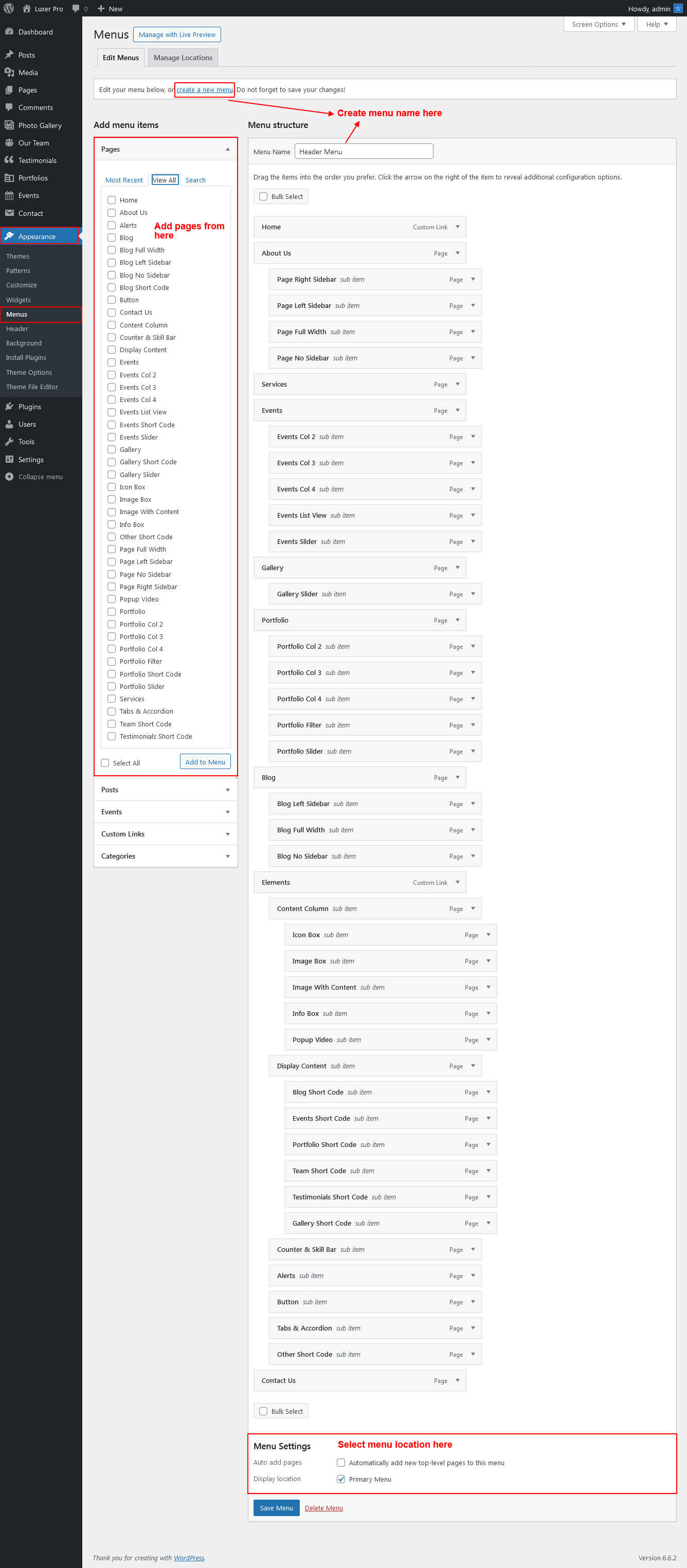Viewport: 687px width, 1568px height.
Task: Open the Theme File Editor submenu
Action: pos(32,387)
